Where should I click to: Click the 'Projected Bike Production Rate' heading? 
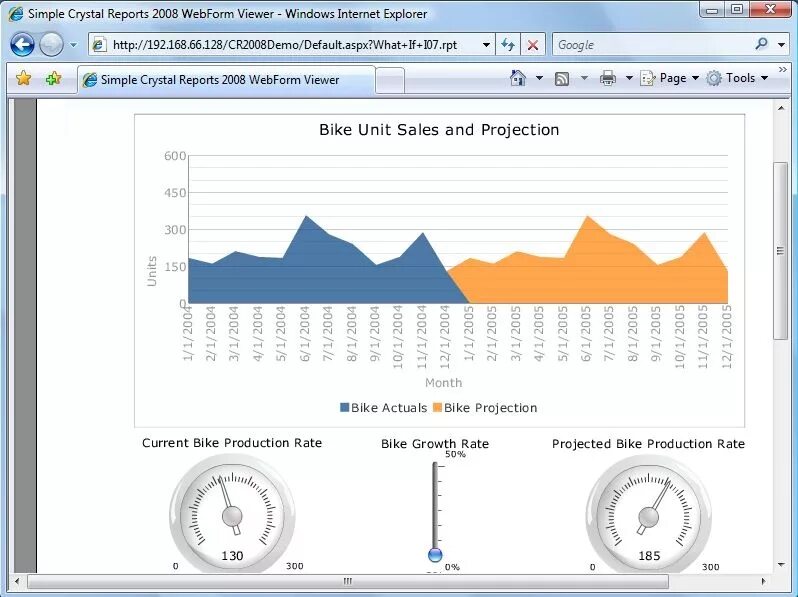pos(648,444)
